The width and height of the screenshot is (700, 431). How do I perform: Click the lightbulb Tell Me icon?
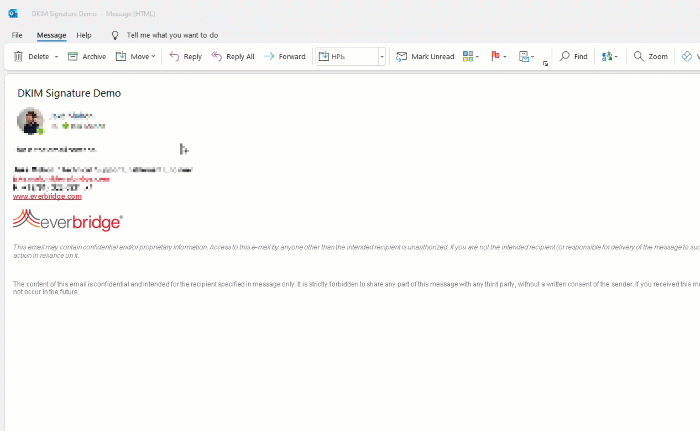click(x=115, y=35)
